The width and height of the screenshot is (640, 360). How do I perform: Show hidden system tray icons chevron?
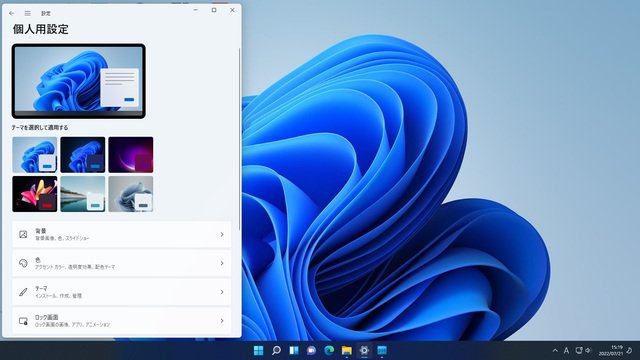(x=555, y=351)
